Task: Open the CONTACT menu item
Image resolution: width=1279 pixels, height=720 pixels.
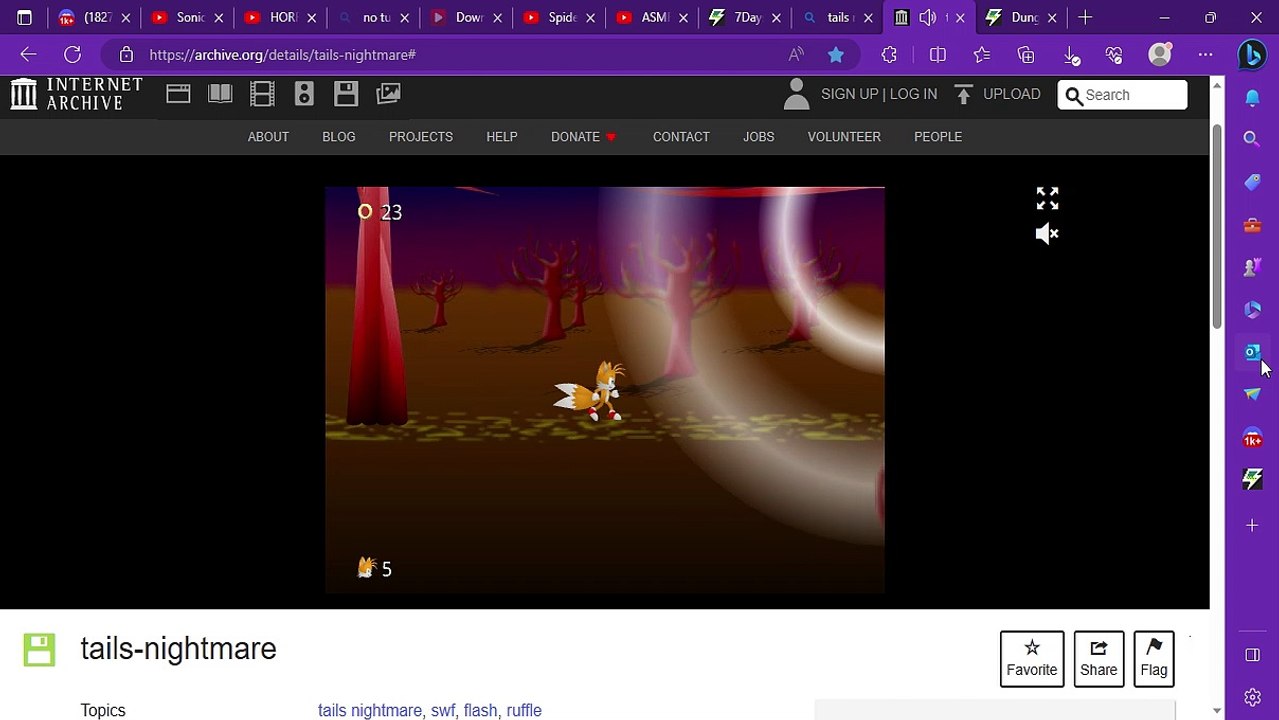Action: tap(681, 137)
